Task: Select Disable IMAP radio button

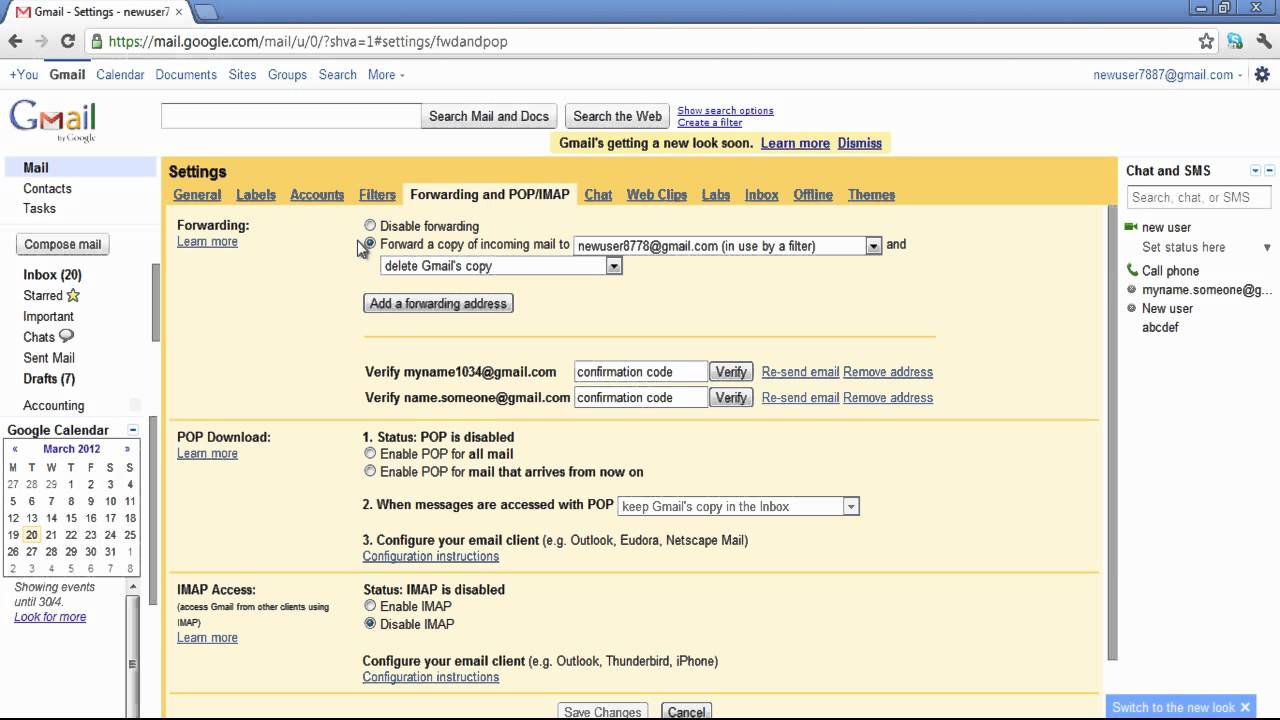Action: coord(370,624)
